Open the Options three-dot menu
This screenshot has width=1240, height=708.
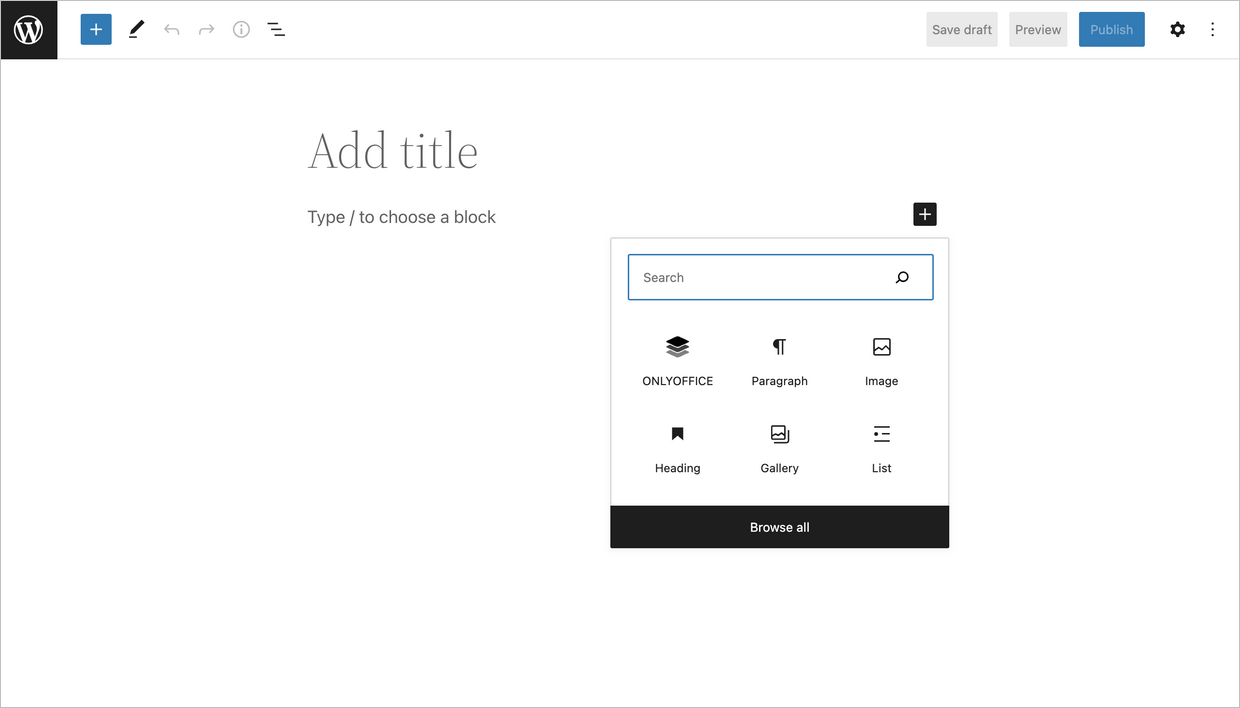1213,29
